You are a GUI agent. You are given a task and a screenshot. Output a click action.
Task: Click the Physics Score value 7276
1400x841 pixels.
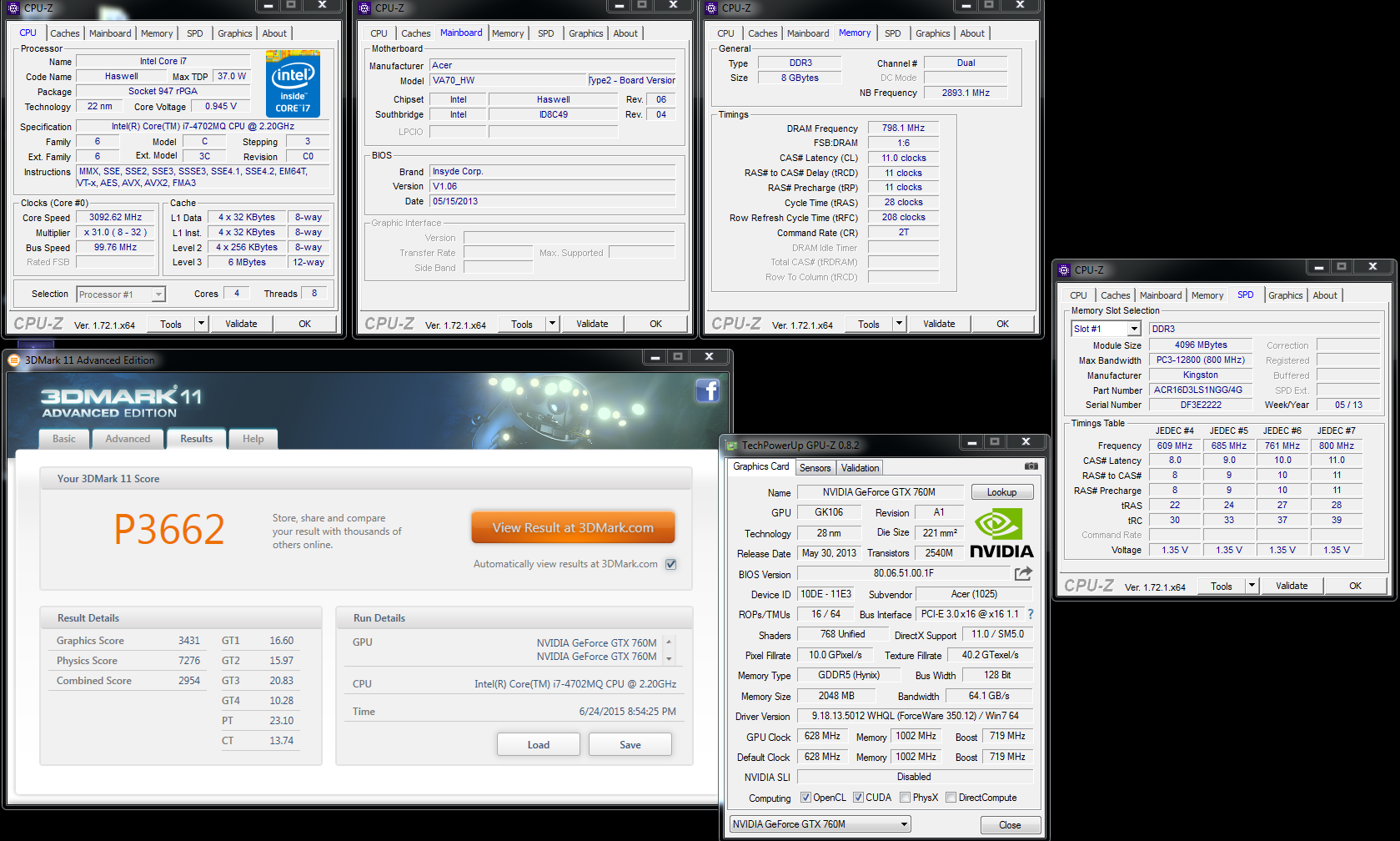189,661
